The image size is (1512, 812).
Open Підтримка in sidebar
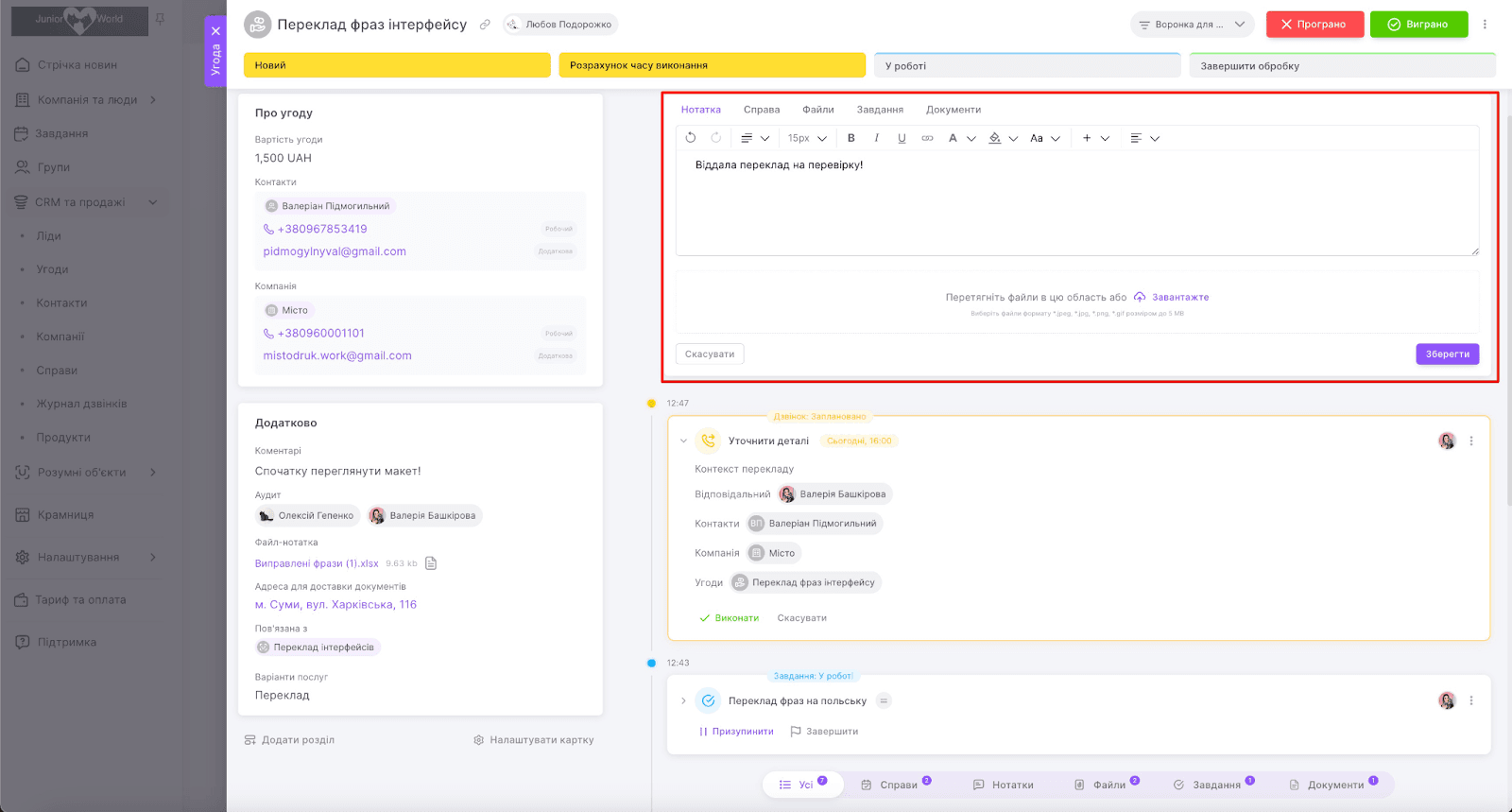(x=56, y=642)
